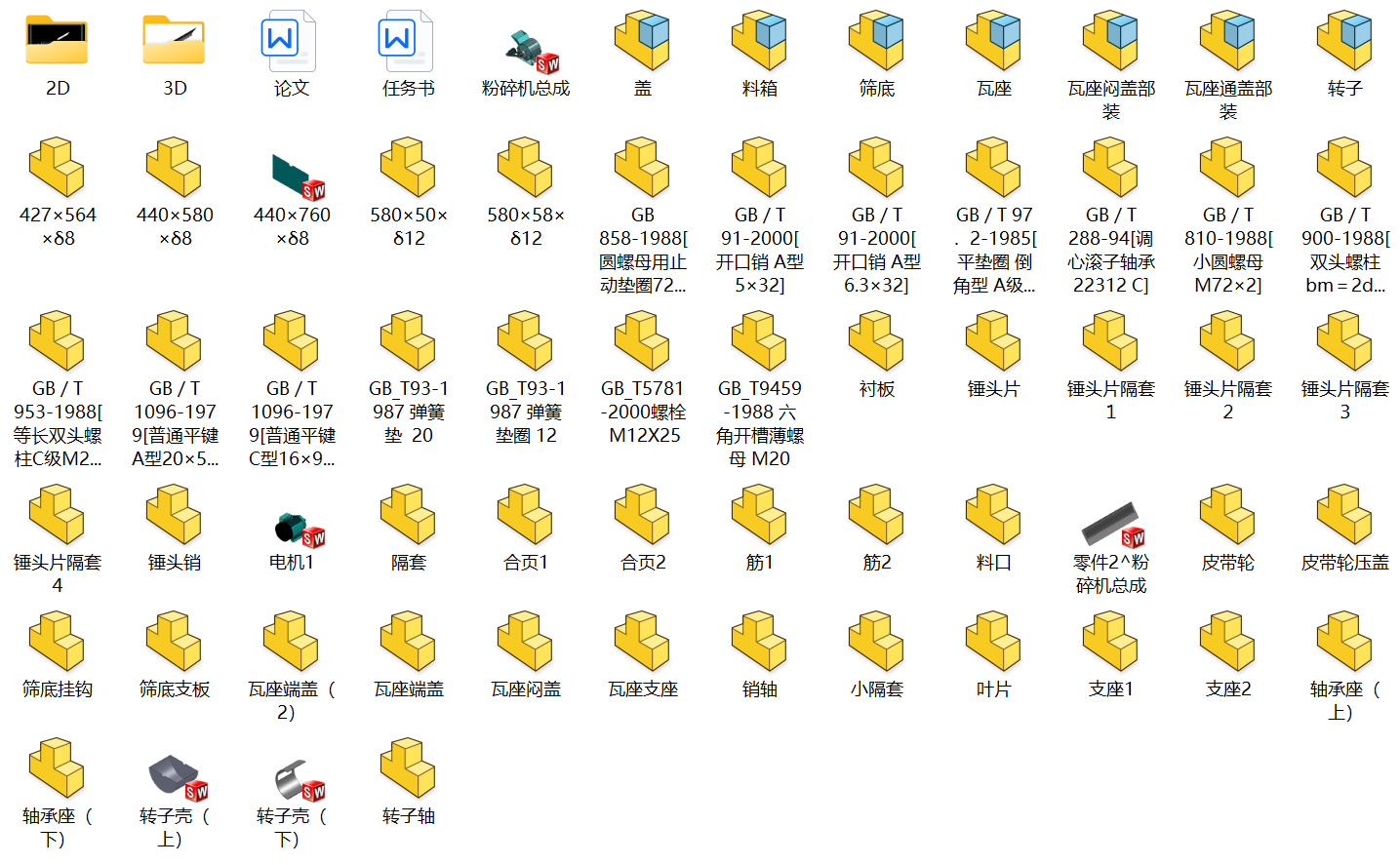Click the 440×760×δ8 part thumbnail
This screenshot has height=865, width=1400.
point(293,174)
